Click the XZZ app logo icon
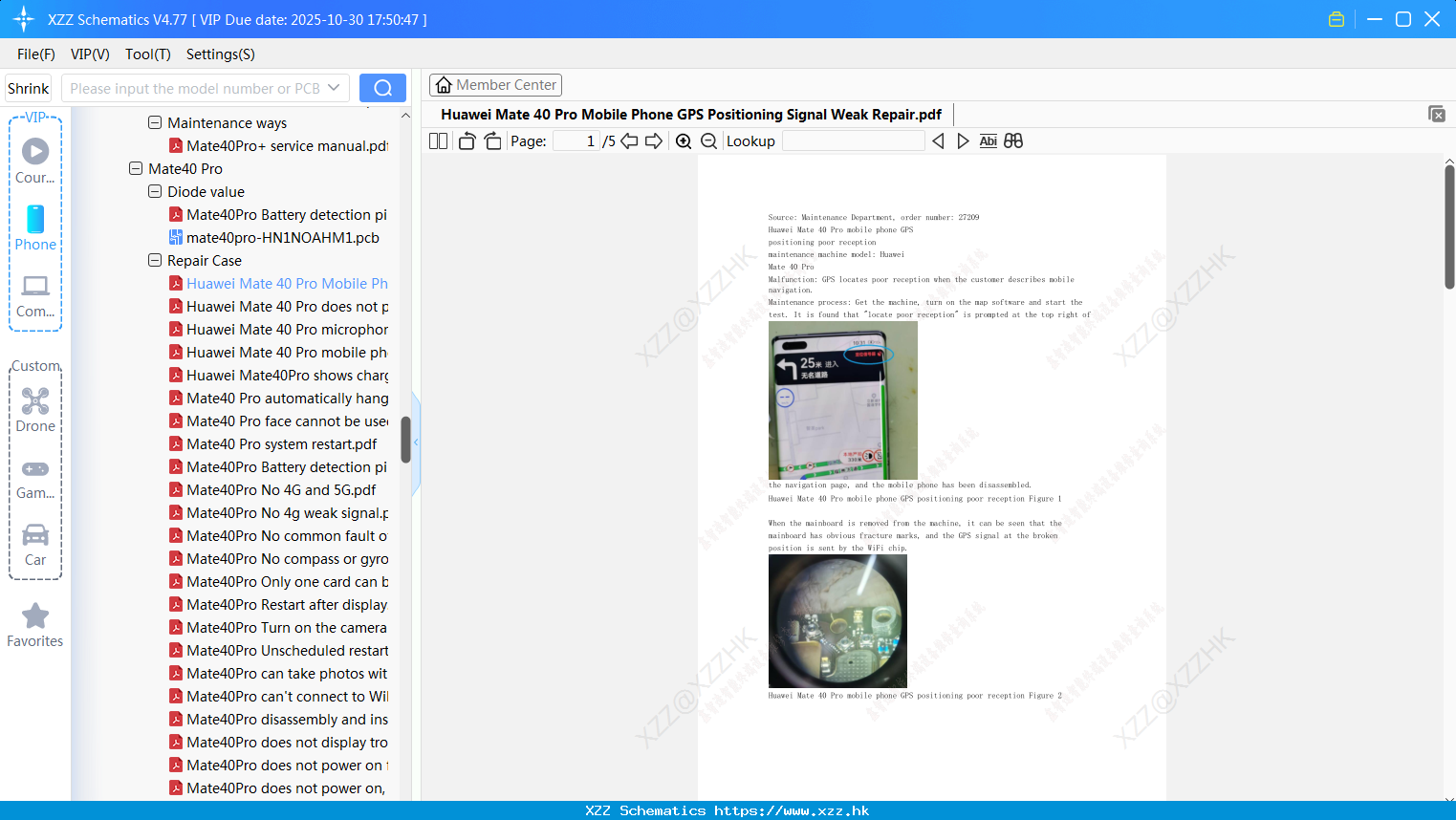The image size is (1456, 820). click(24, 19)
